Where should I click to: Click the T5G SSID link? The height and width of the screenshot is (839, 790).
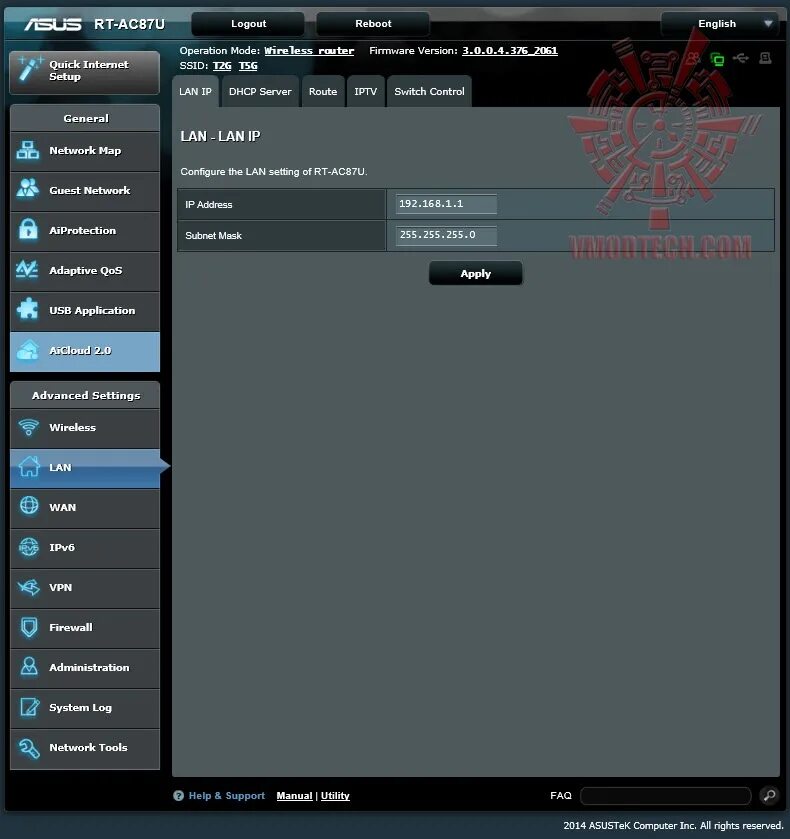point(248,66)
